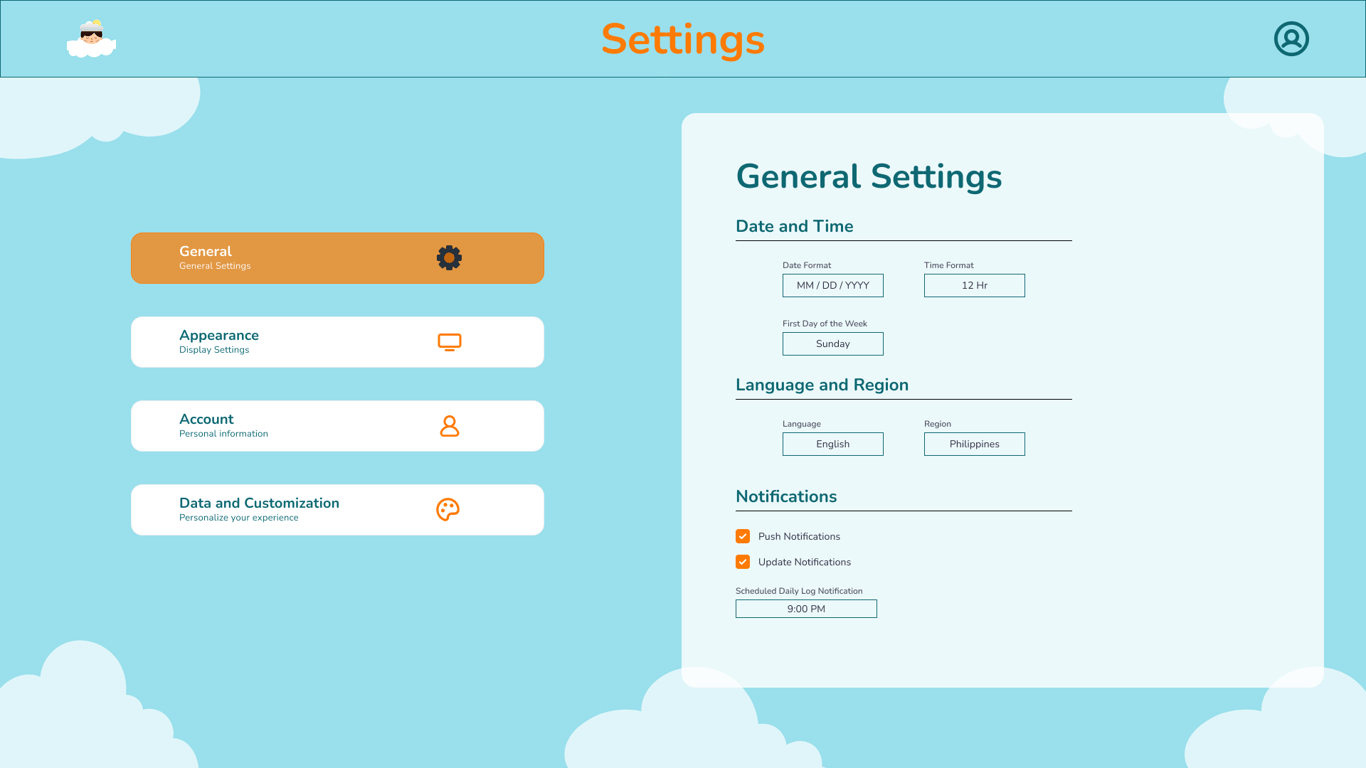The width and height of the screenshot is (1366, 768).
Task: Disable the Push Notifications checkbox
Action: (743, 537)
